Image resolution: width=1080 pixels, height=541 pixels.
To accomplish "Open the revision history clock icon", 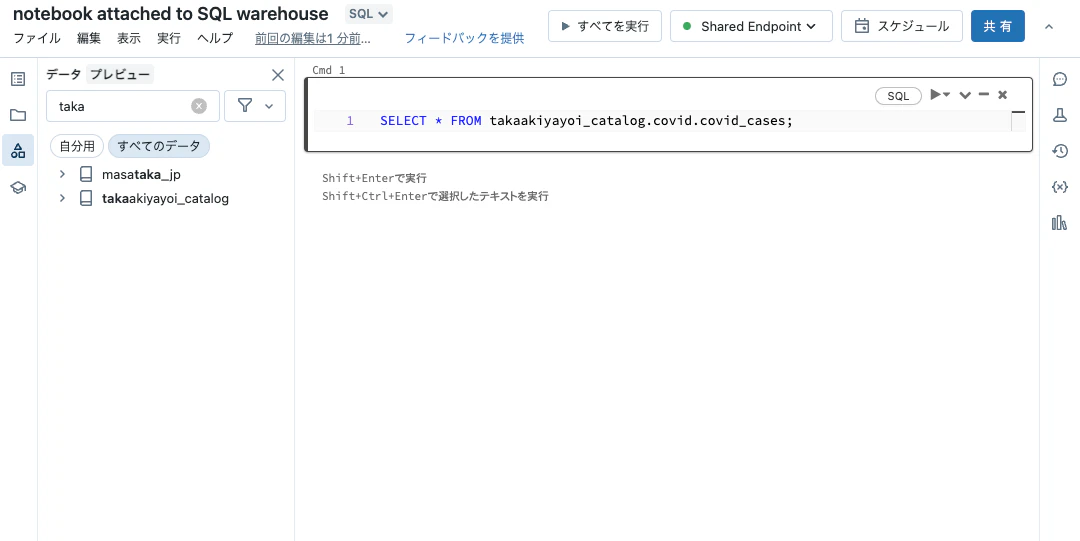I will tap(1060, 151).
